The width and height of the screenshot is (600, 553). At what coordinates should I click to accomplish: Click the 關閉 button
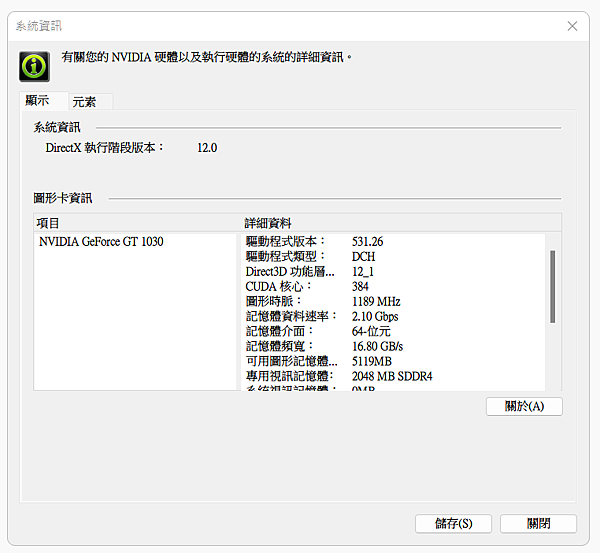pos(538,523)
